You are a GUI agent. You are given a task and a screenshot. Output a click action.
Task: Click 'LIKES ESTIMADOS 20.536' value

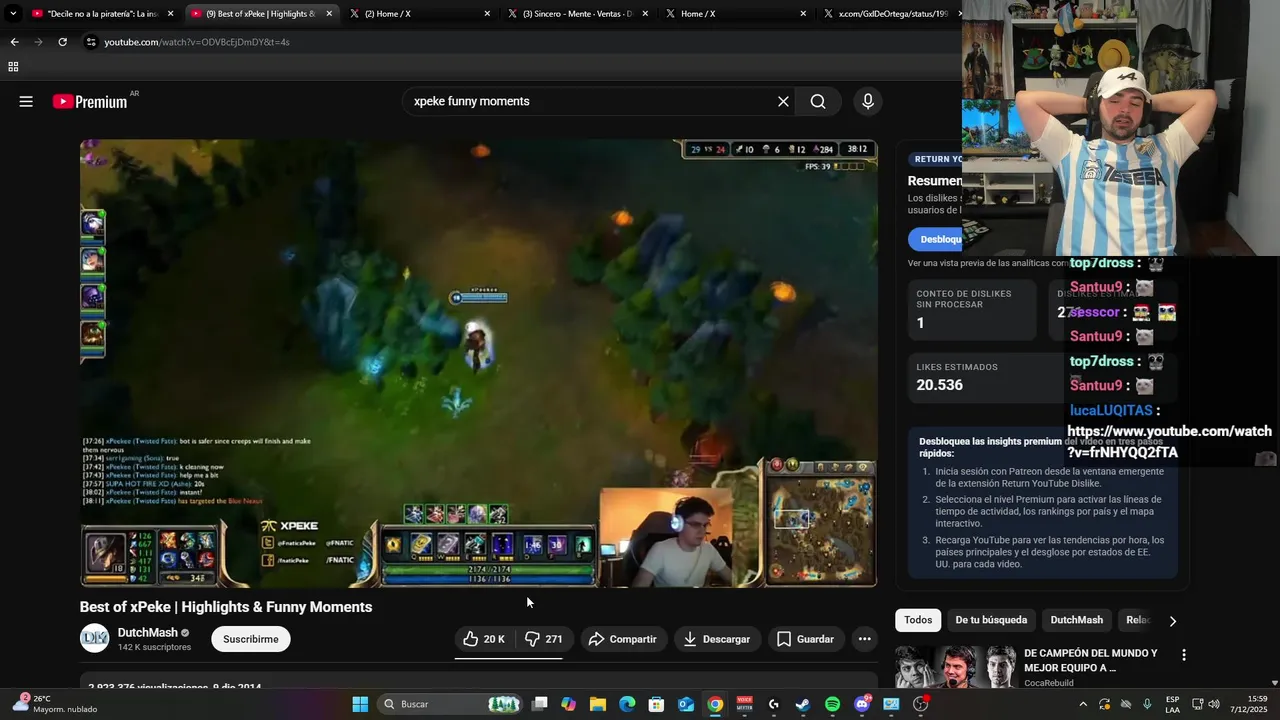pyautogui.click(x=940, y=385)
